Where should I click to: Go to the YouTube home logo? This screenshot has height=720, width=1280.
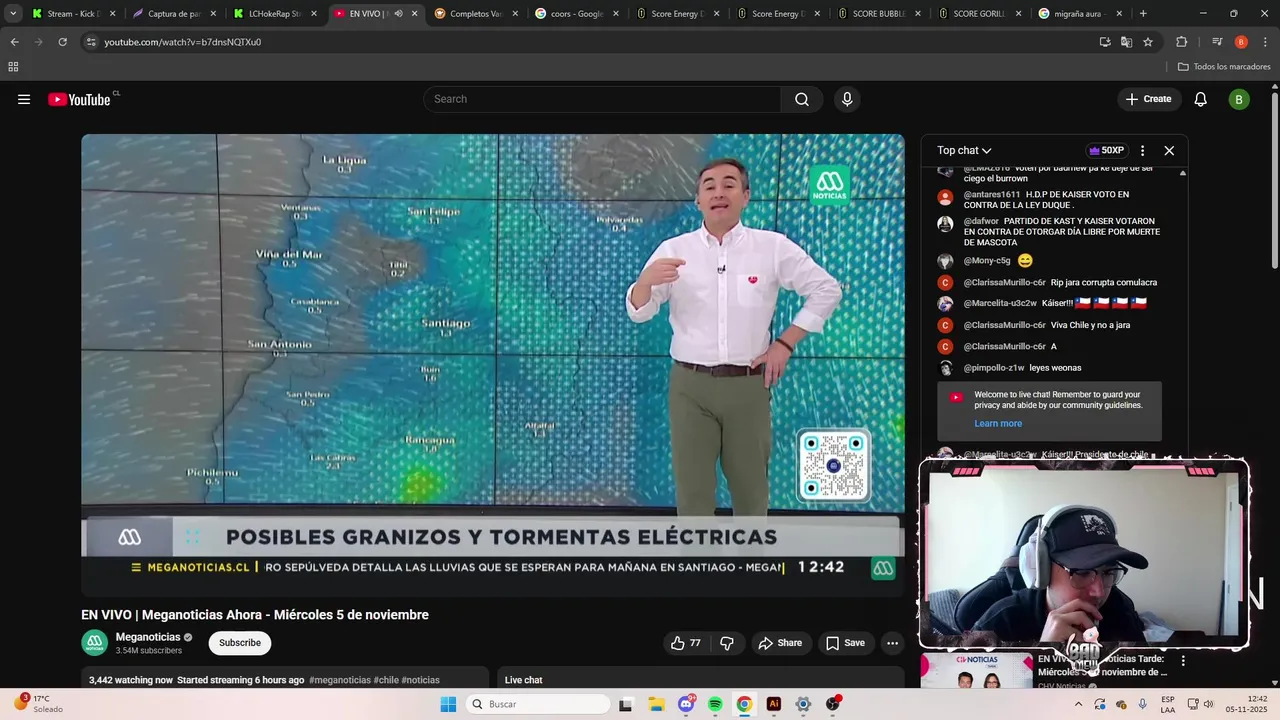pos(79,99)
